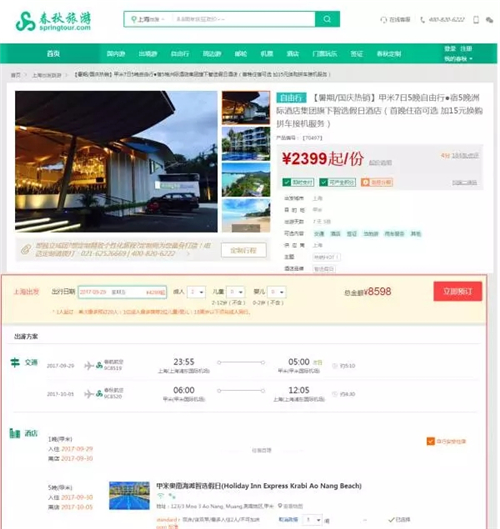Open the WeChat icon in header

(489, 20)
